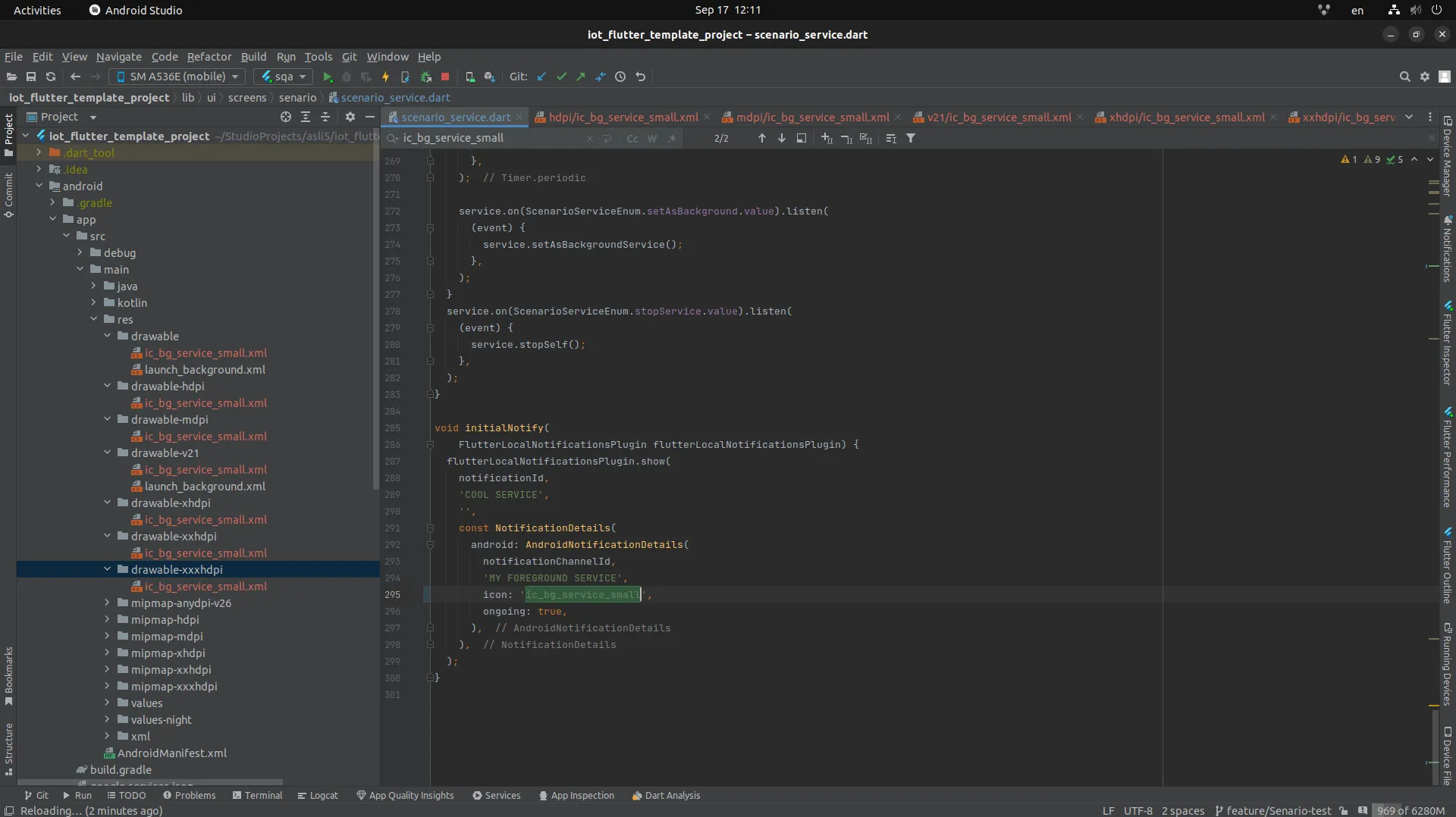This screenshot has width=1456, height=817.
Task: Click the feature/Senario-test branch in status bar
Action: [x=1272, y=811]
